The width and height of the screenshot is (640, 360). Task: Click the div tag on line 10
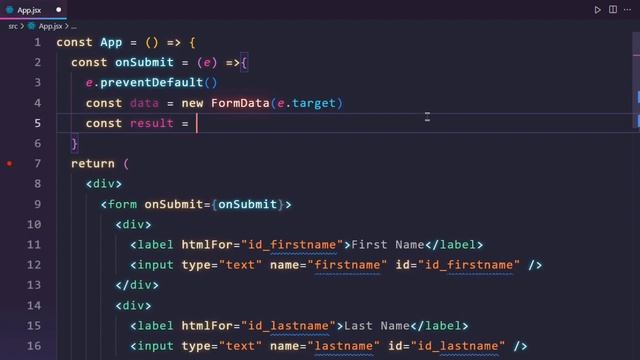pos(133,224)
